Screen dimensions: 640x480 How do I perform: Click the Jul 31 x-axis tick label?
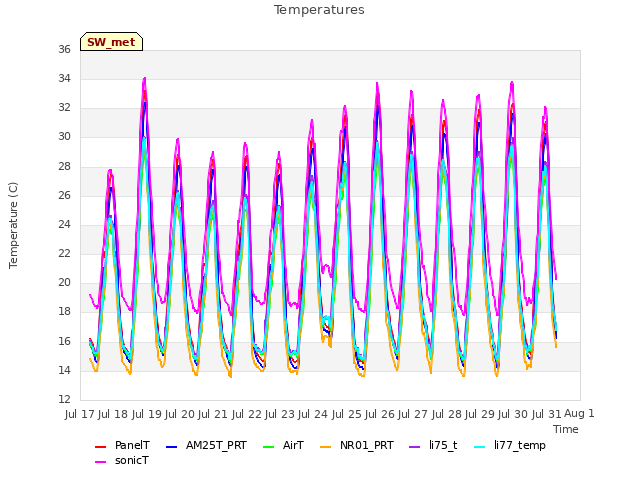click(547, 414)
